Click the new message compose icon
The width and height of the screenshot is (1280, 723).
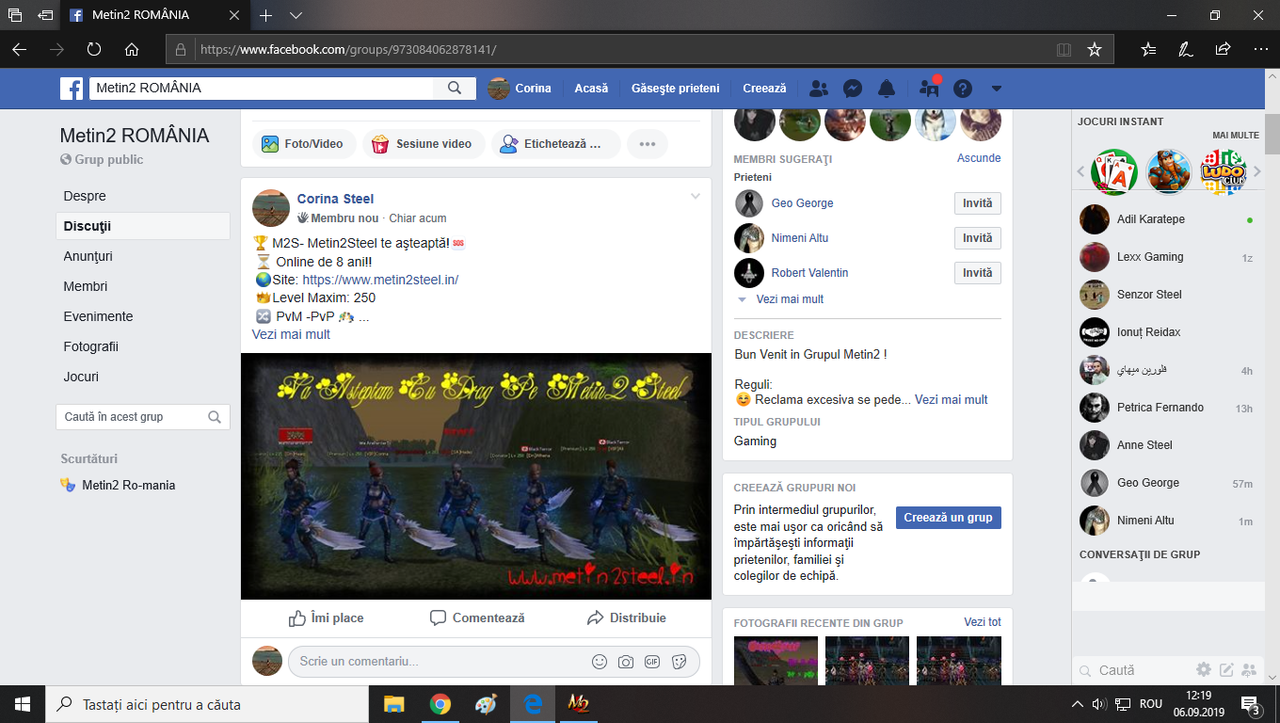[1226, 669]
